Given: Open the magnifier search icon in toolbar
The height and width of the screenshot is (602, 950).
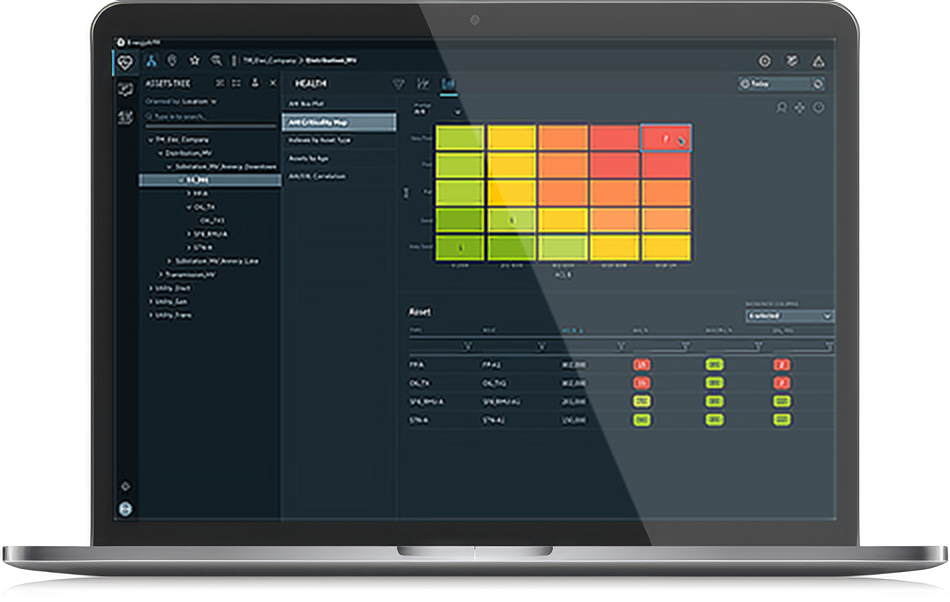Looking at the screenshot, I should pyautogui.click(x=216, y=61).
